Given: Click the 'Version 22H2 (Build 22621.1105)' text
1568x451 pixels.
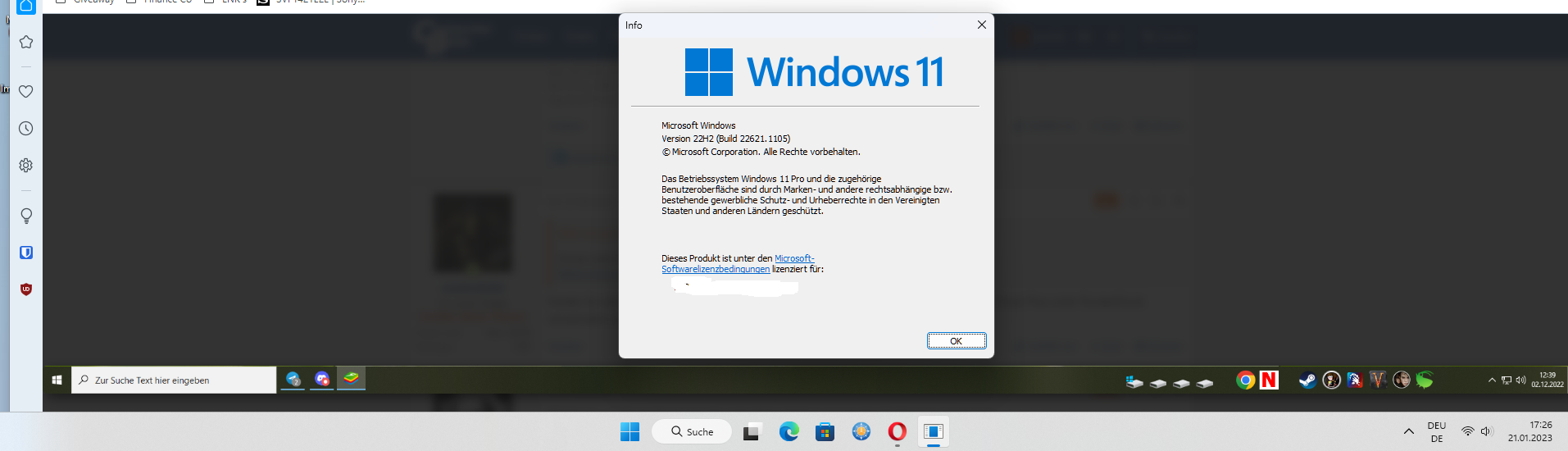Looking at the screenshot, I should 725,139.
